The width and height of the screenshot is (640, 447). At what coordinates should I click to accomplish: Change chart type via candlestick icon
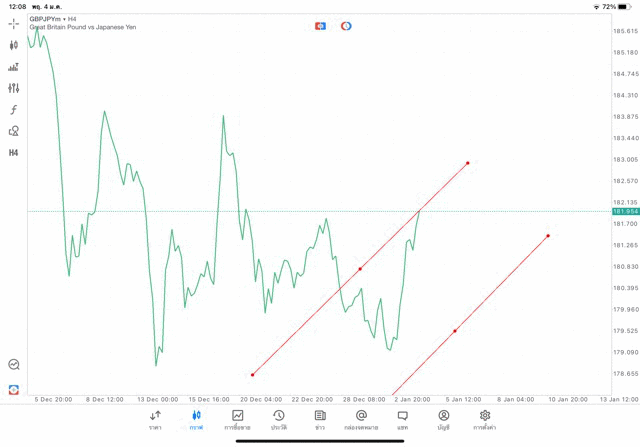pos(14,45)
